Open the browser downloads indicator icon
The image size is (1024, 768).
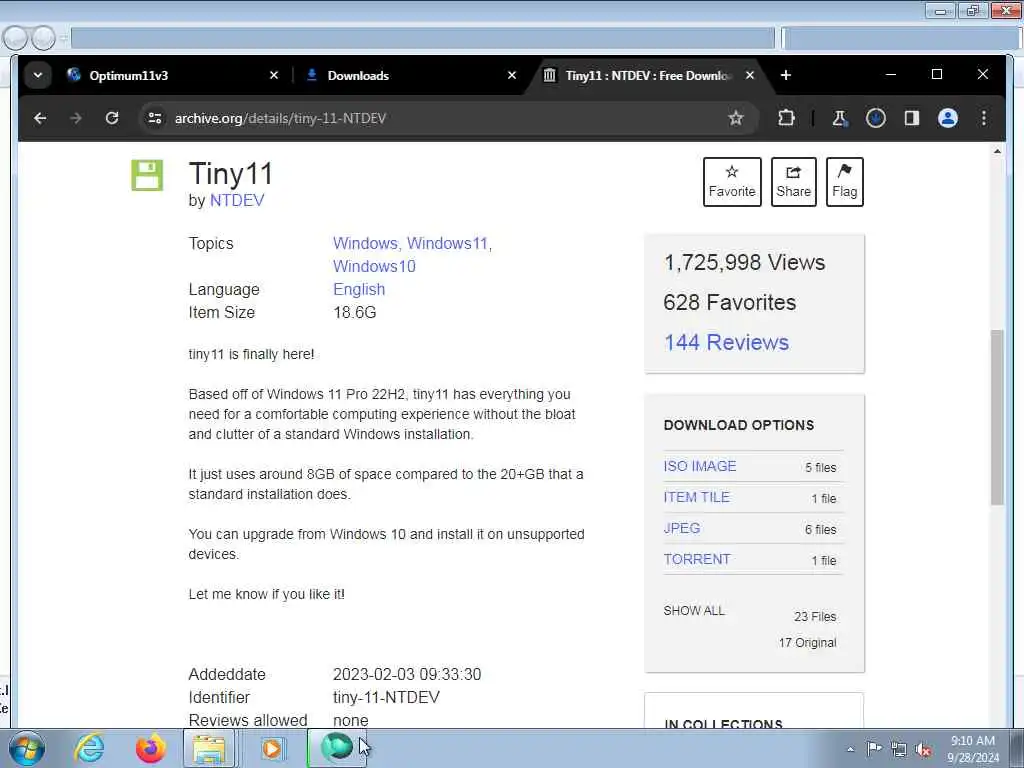point(876,118)
